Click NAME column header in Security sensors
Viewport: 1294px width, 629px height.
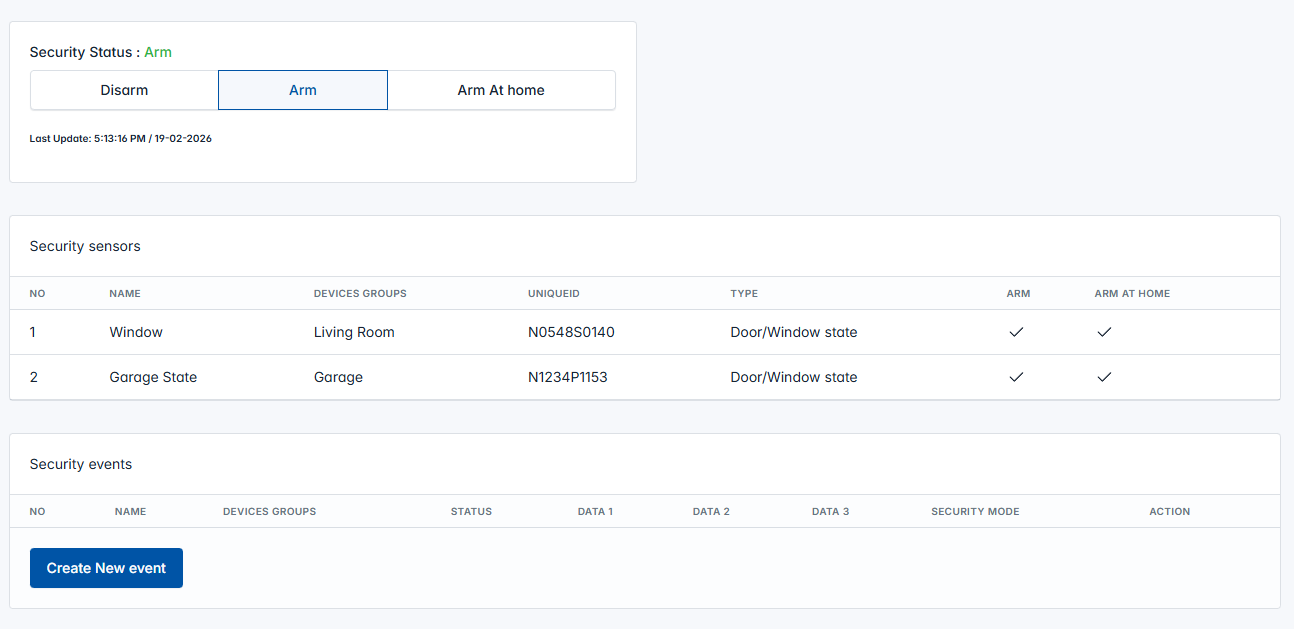(125, 294)
